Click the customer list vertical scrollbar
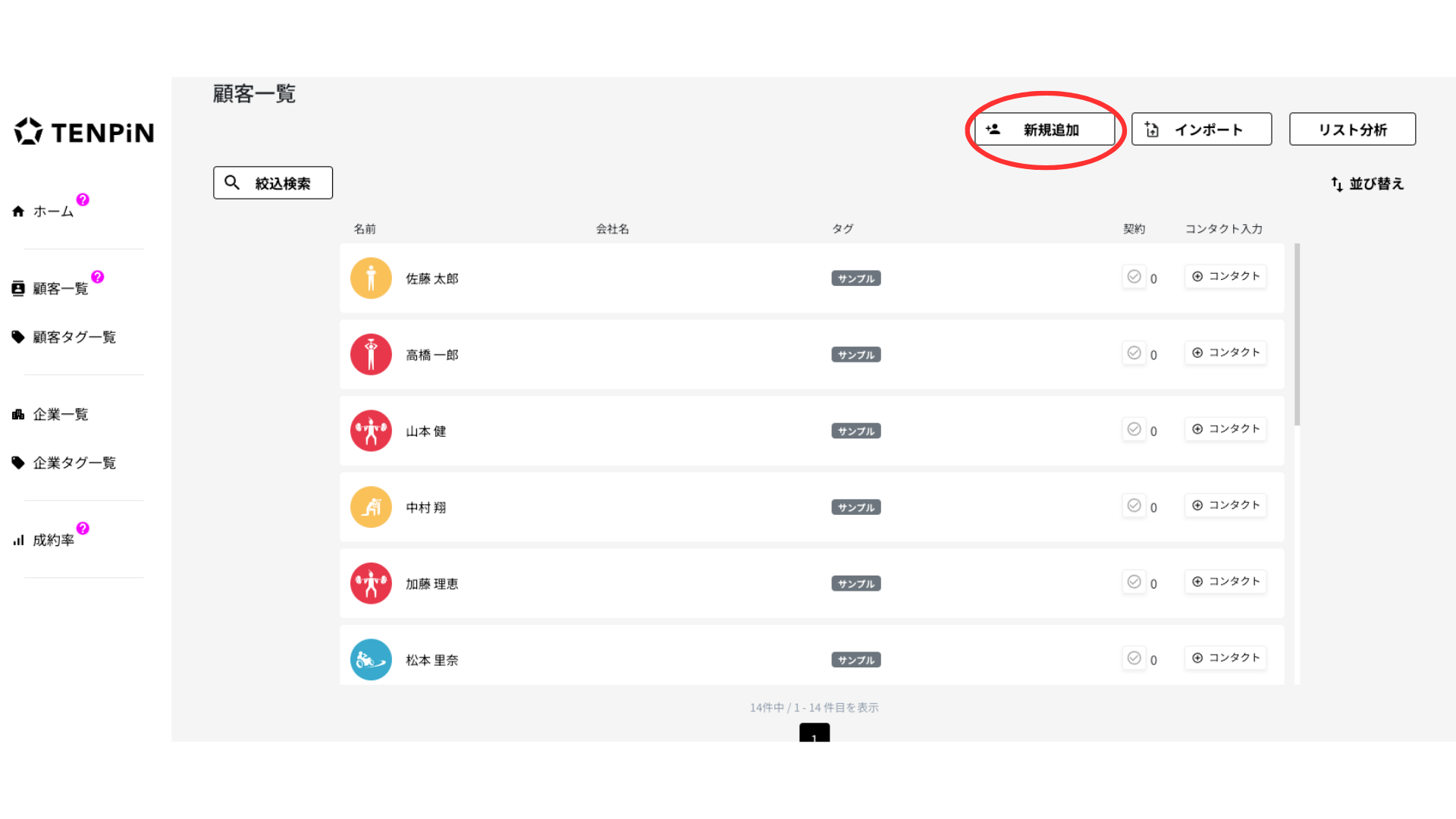The image size is (1456, 819). pyautogui.click(x=1298, y=334)
